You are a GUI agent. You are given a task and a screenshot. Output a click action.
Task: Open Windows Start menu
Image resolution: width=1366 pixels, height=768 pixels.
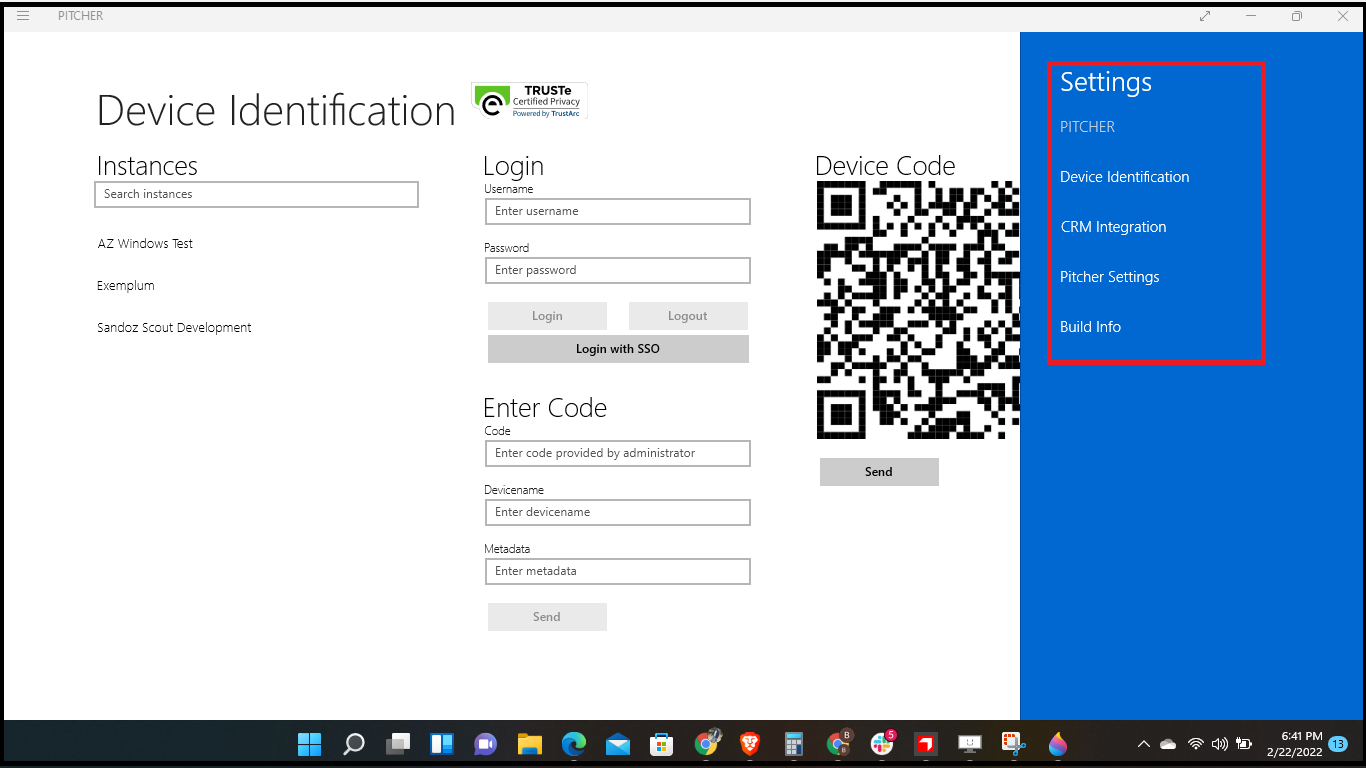pos(309,744)
